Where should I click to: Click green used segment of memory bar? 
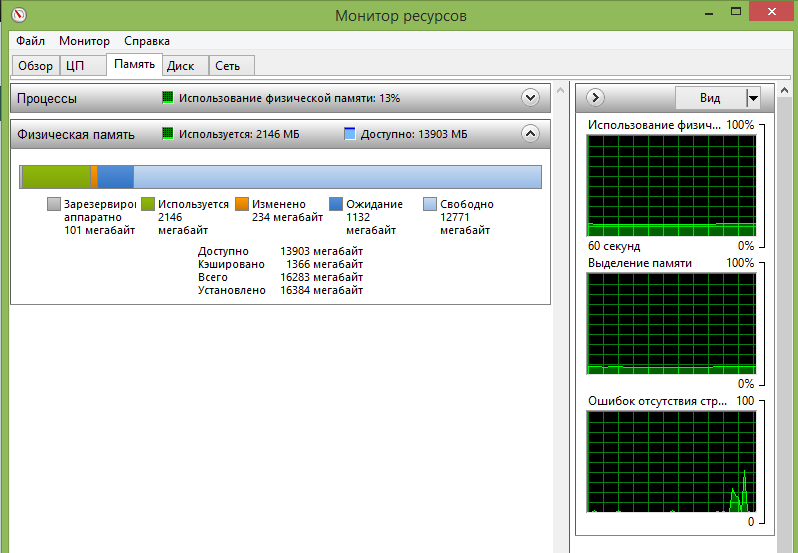coord(56,177)
